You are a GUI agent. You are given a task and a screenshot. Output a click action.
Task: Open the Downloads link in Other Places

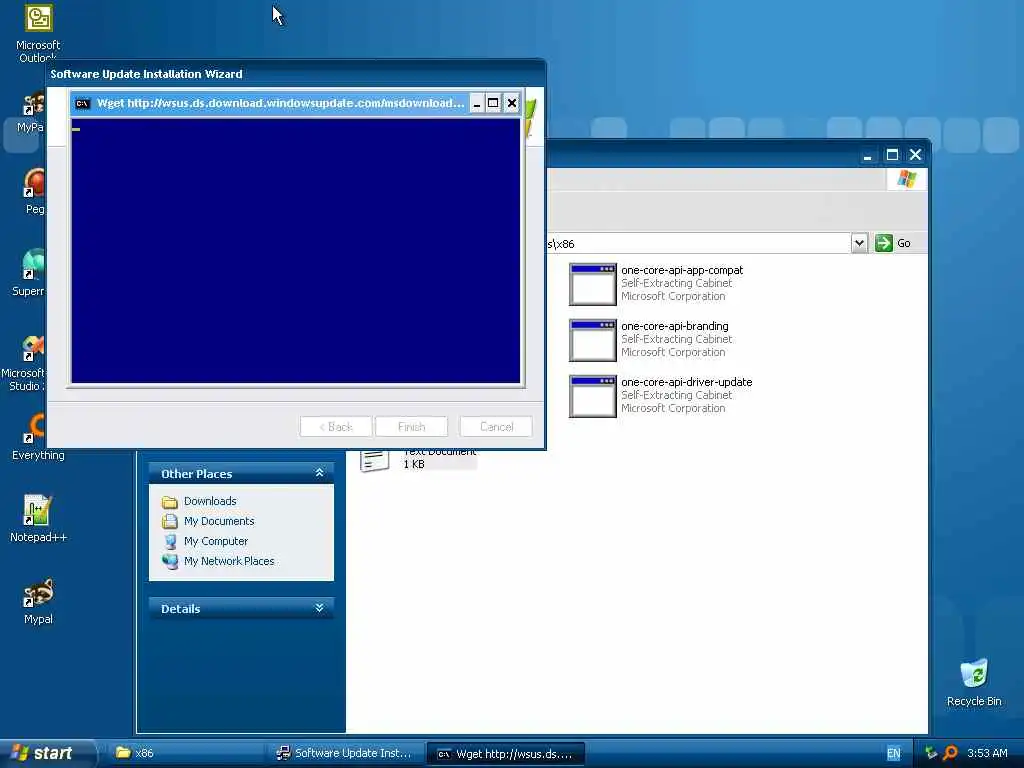pos(210,502)
